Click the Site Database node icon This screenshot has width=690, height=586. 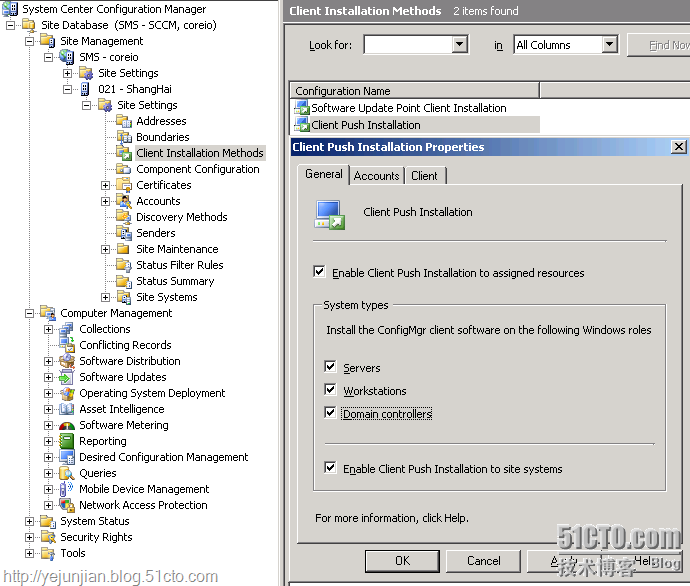(29, 25)
